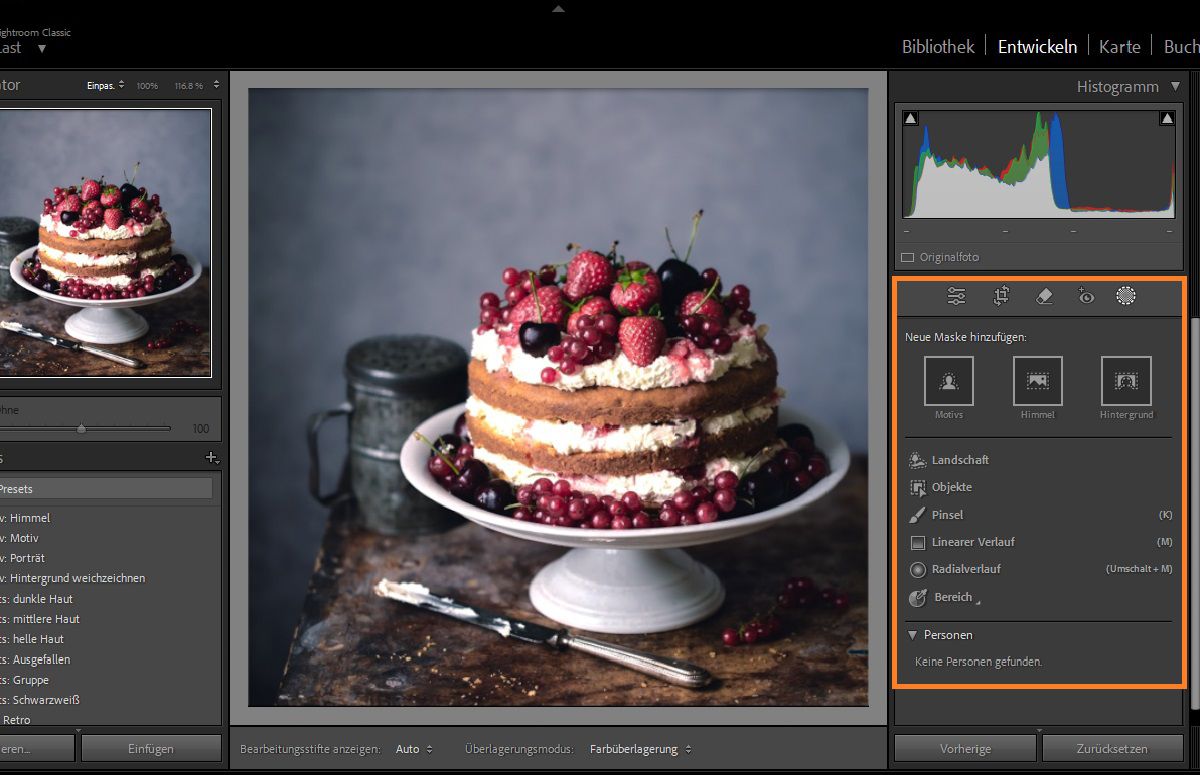
Task: Add a Hintergrund background mask
Action: (x=1126, y=381)
